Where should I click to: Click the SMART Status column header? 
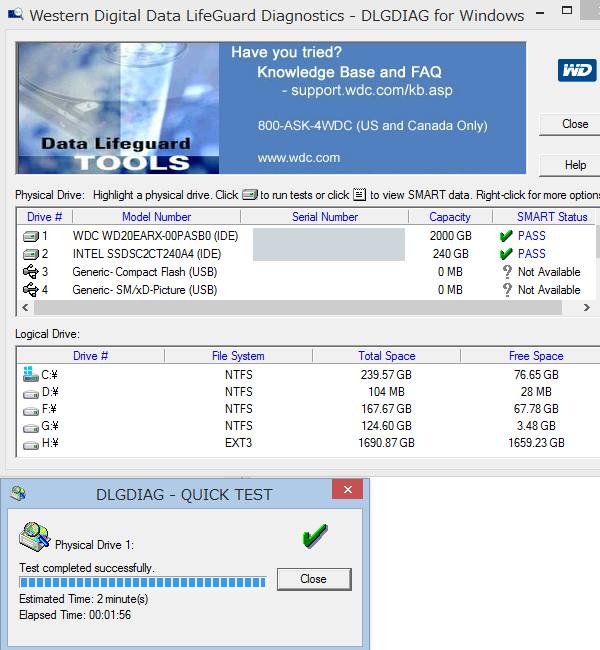coord(551,217)
